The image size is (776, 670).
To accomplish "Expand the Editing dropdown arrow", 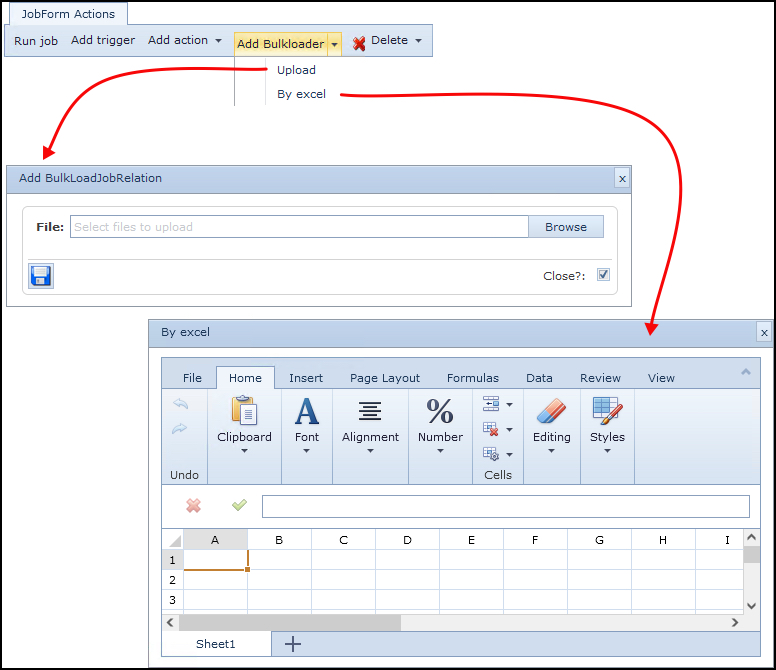I will [x=551, y=451].
